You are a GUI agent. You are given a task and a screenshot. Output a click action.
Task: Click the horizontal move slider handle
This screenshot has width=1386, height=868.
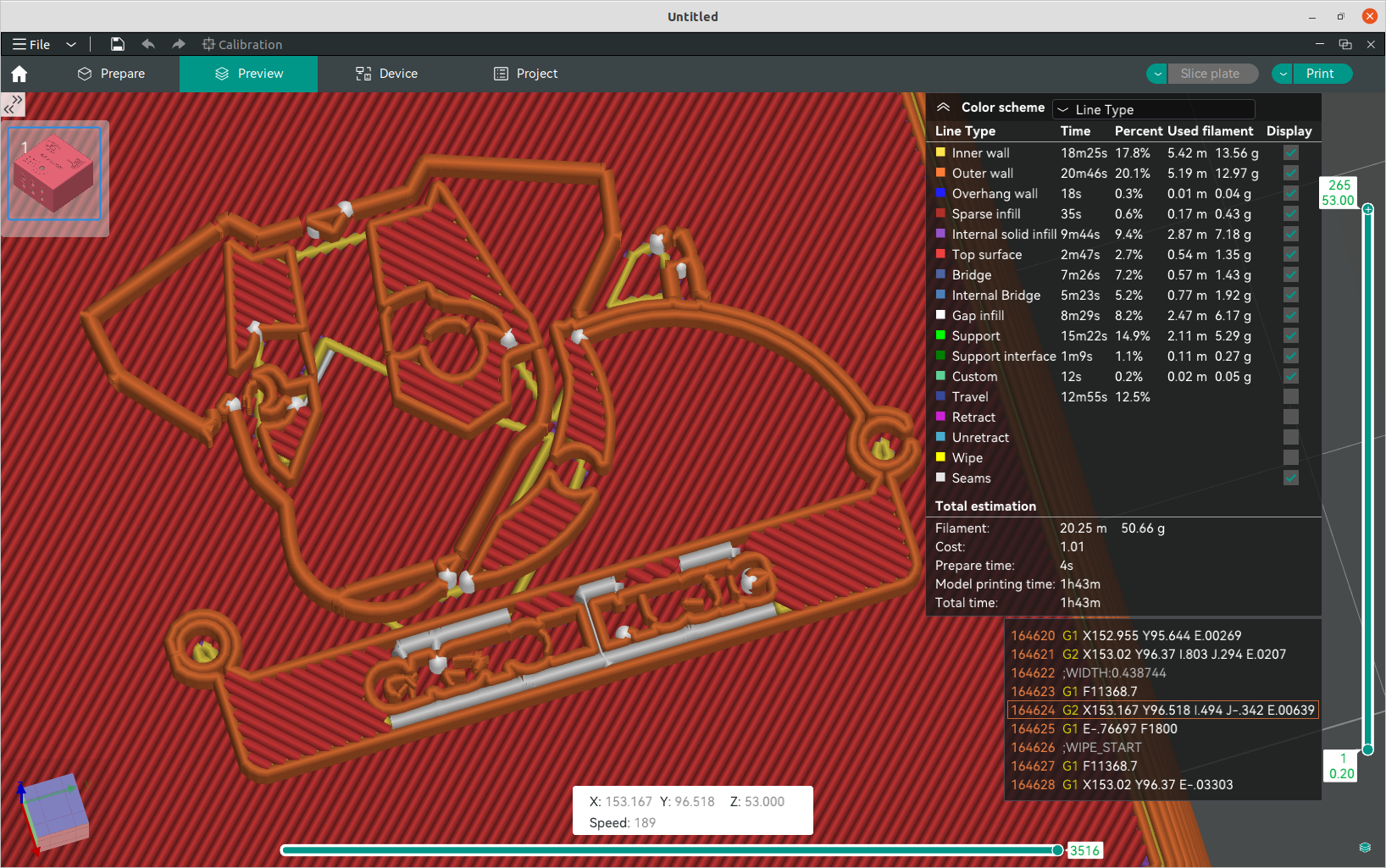(x=1058, y=850)
